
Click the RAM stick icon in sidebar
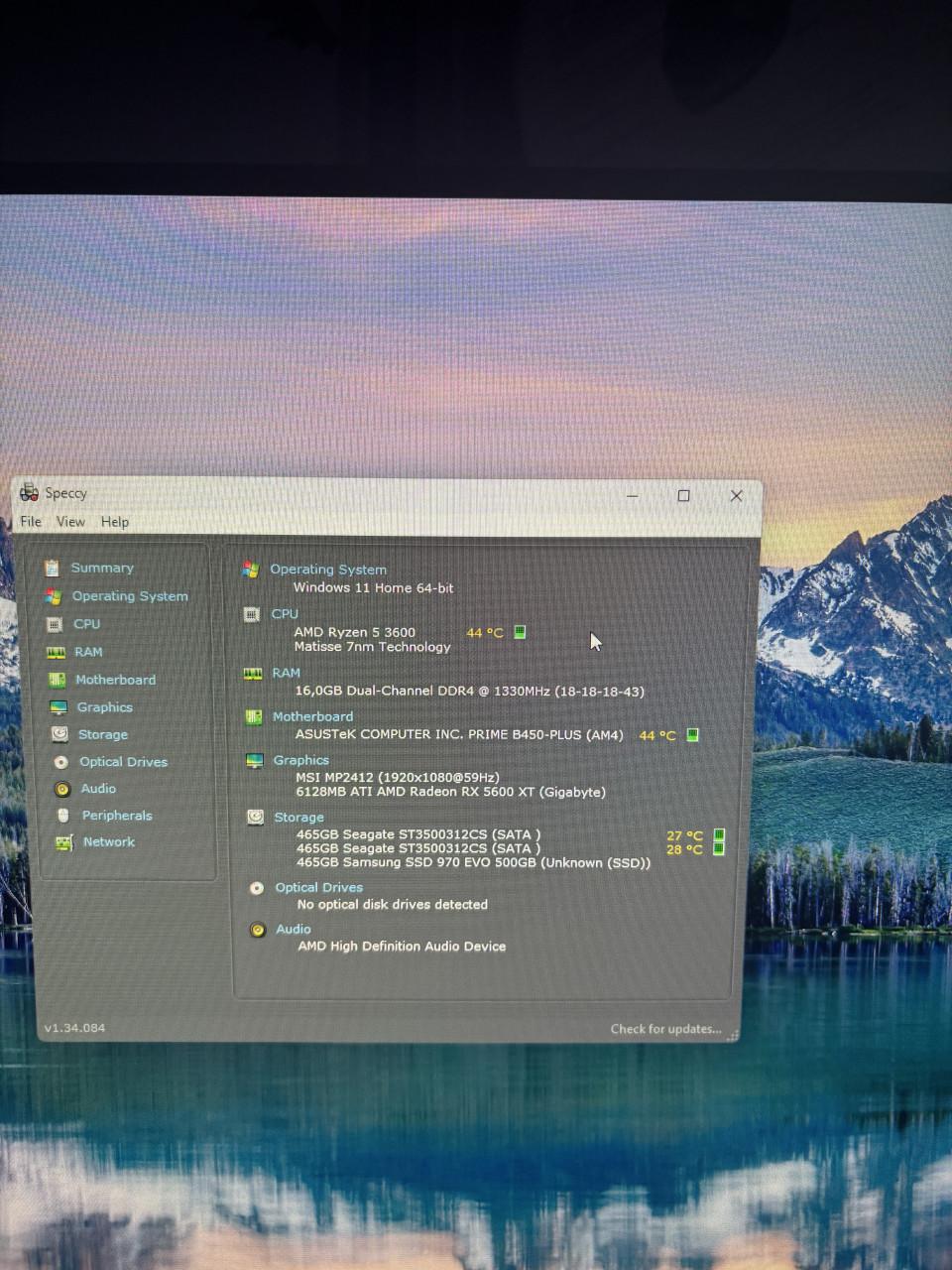[57, 653]
